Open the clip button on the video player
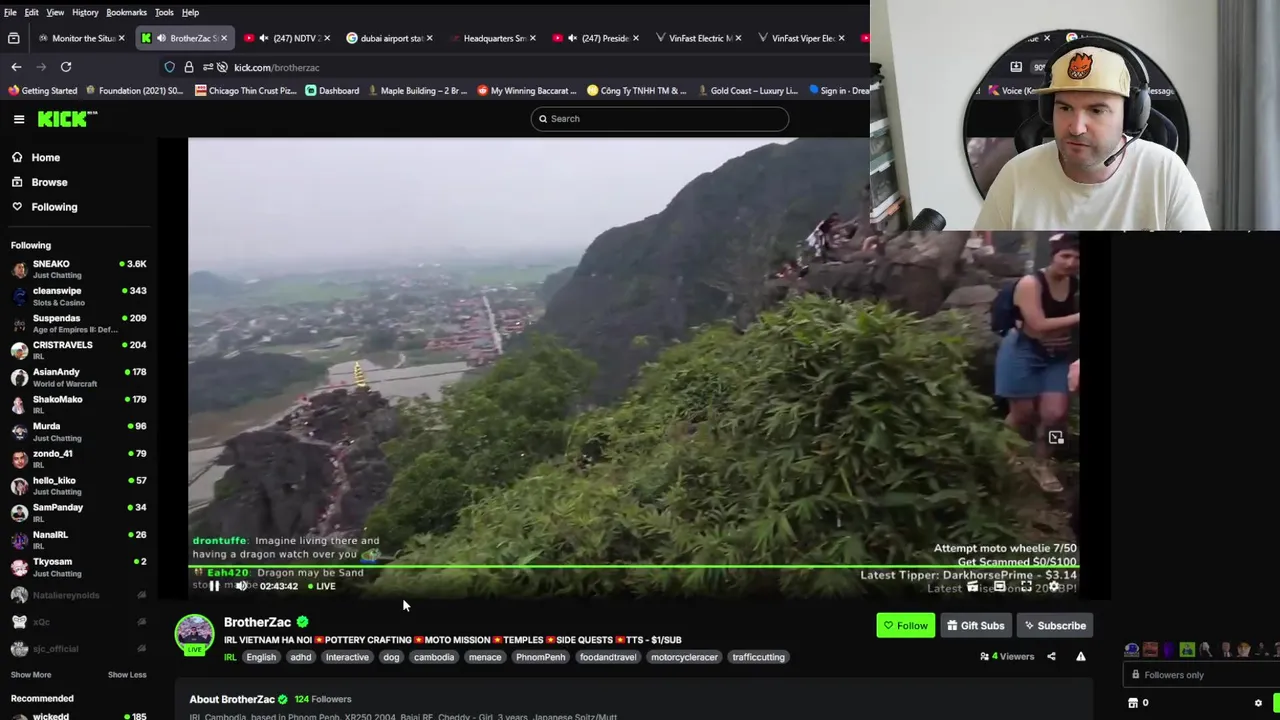1280x720 pixels. point(973,586)
